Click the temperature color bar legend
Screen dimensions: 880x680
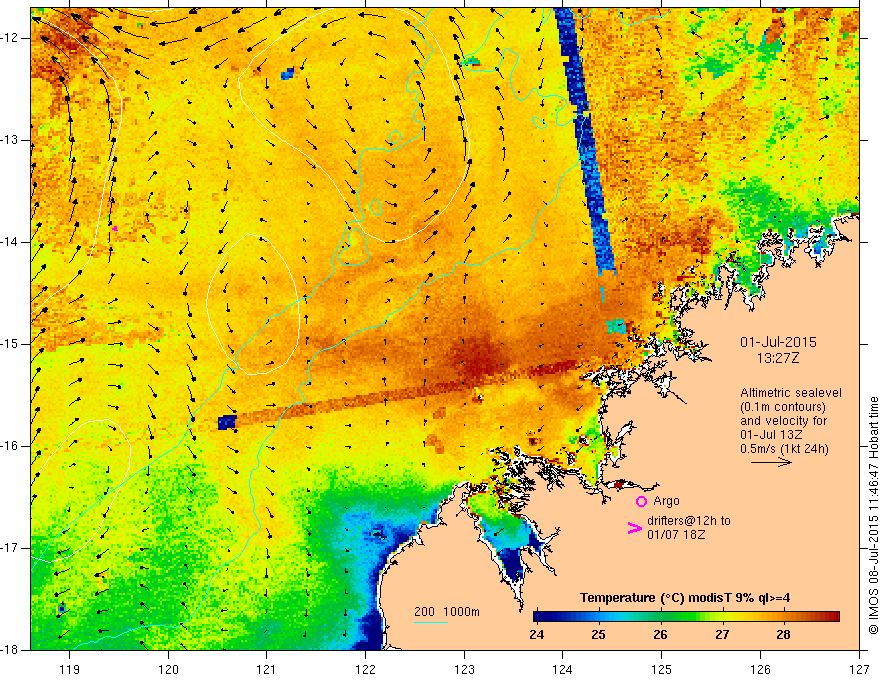click(x=686, y=617)
